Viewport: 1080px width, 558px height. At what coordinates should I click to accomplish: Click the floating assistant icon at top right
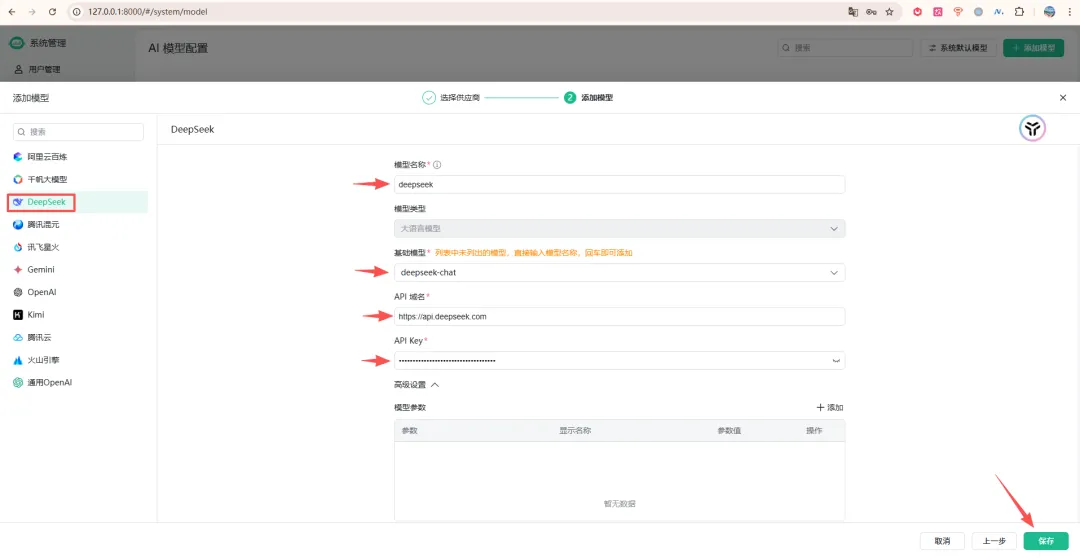coord(1032,128)
